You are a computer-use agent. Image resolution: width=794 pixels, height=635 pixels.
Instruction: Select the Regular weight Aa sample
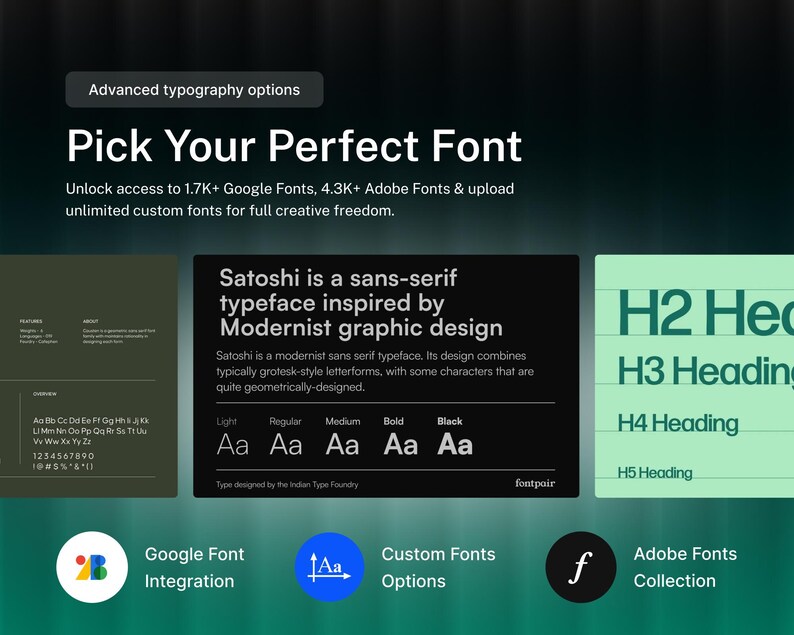pos(286,445)
